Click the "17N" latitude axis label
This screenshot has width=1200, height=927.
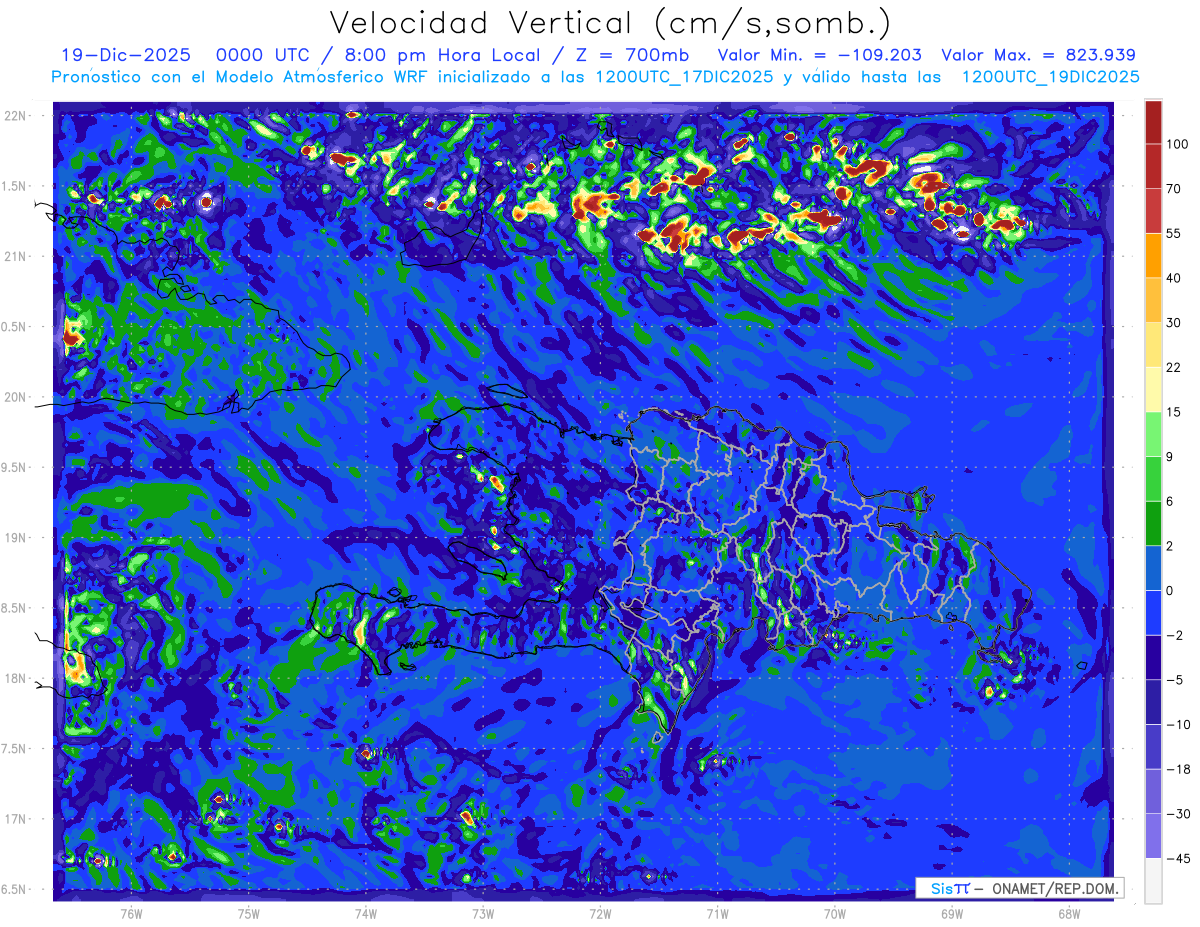click(x=16, y=819)
